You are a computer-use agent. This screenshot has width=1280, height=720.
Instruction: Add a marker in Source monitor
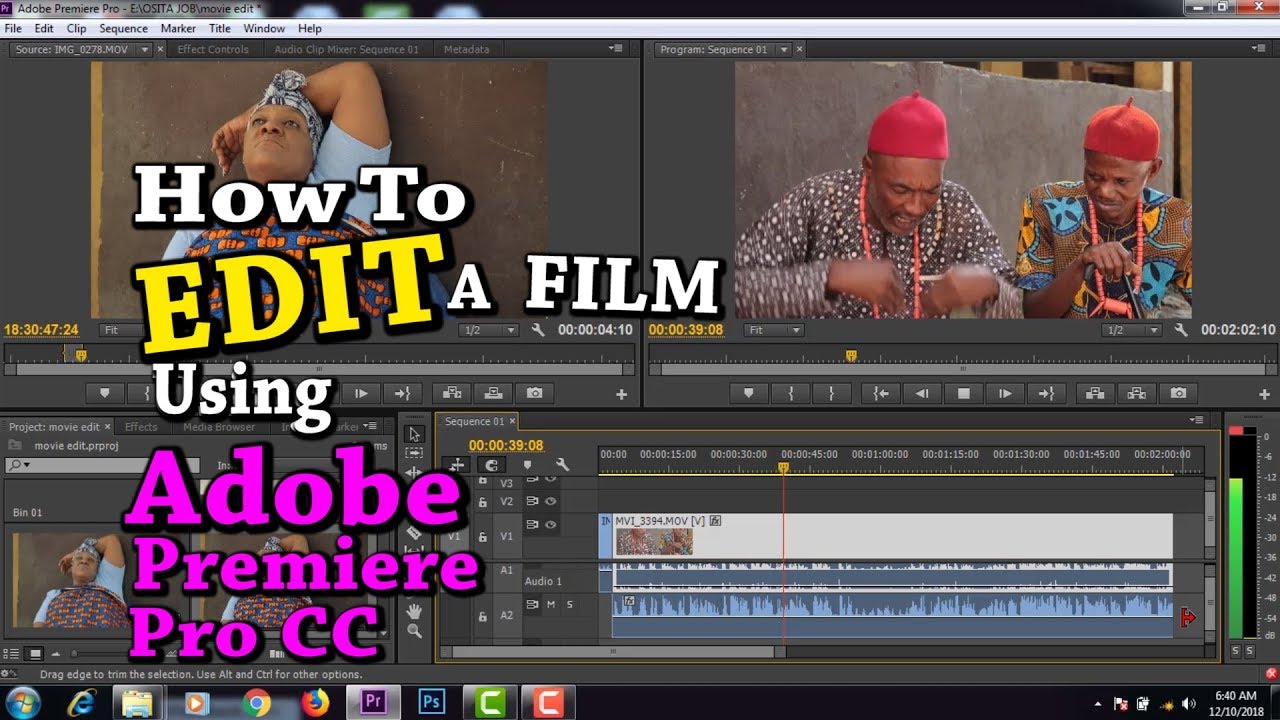point(104,394)
